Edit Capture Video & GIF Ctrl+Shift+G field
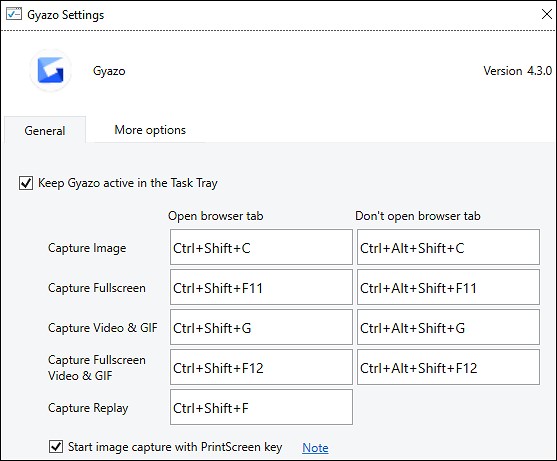The height and width of the screenshot is (461, 557). 261,327
